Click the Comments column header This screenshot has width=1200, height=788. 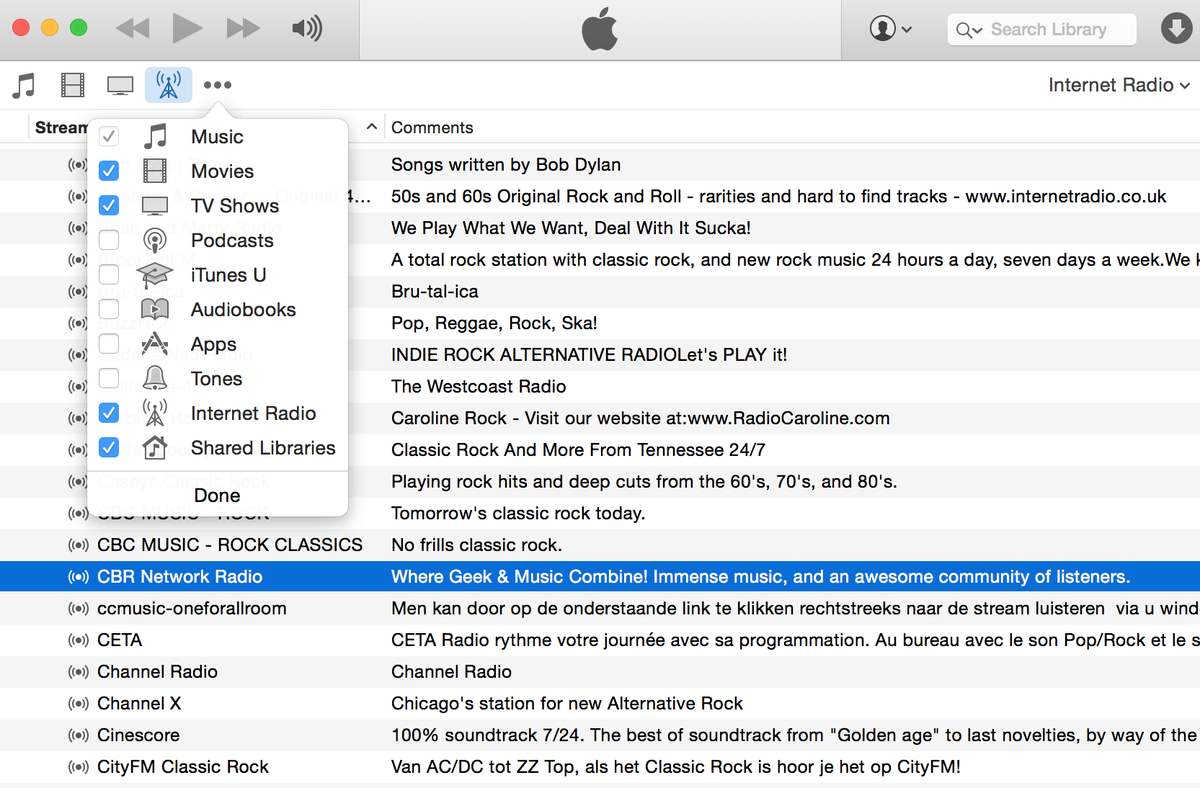pos(432,127)
